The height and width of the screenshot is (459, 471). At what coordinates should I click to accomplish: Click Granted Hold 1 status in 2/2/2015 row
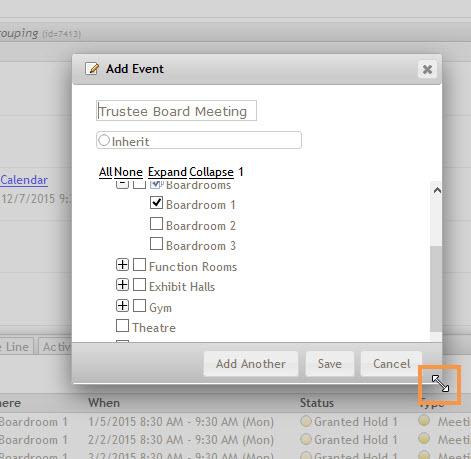coord(356,440)
